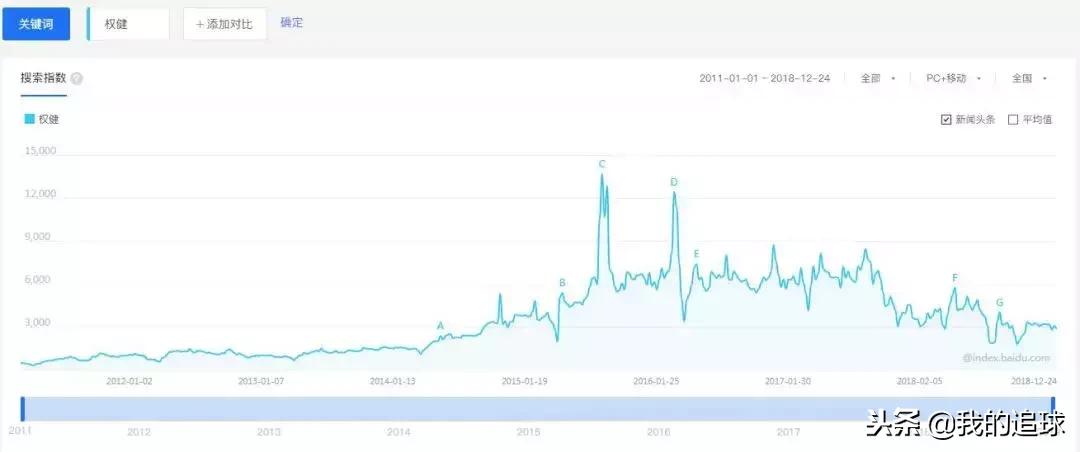The image size is (1080, 452).
Task: Click the help question-mark icon beside 搜索指数
Action: [x=77, y=78]
